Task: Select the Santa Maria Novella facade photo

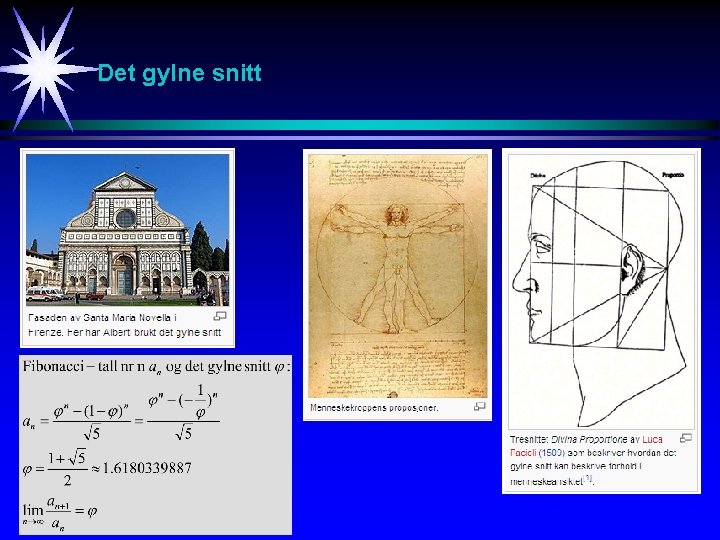Action: [128, 230]
